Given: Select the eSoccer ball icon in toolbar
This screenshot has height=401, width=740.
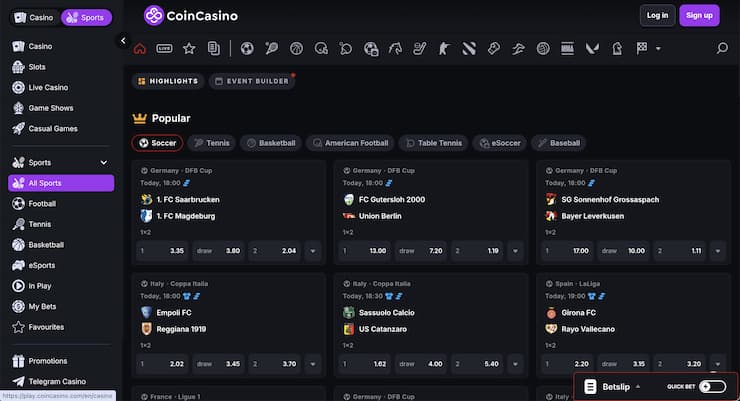Looking at the screenshot, I should pos(371,49).
